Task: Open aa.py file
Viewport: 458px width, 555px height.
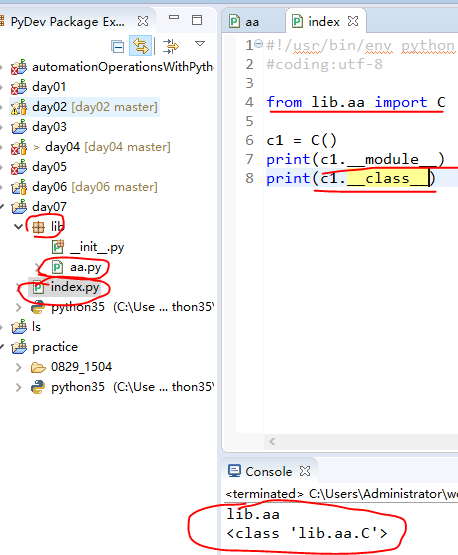Action: (x=85, y=267)
